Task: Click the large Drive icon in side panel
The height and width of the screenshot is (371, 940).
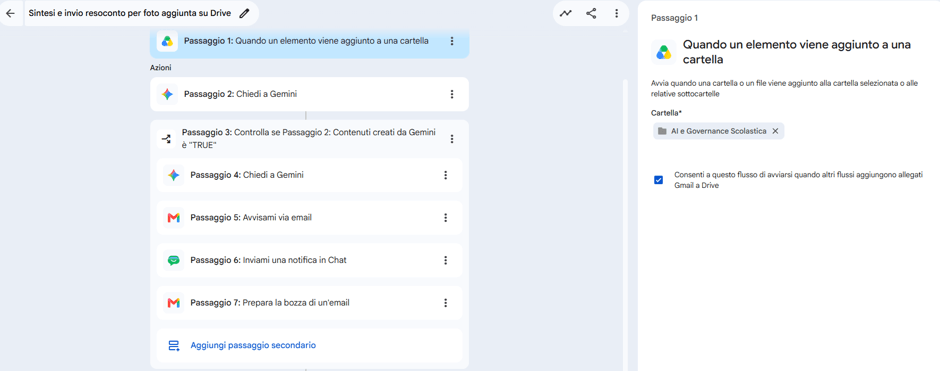Action: pyautogui.click(x=663, y=52)
